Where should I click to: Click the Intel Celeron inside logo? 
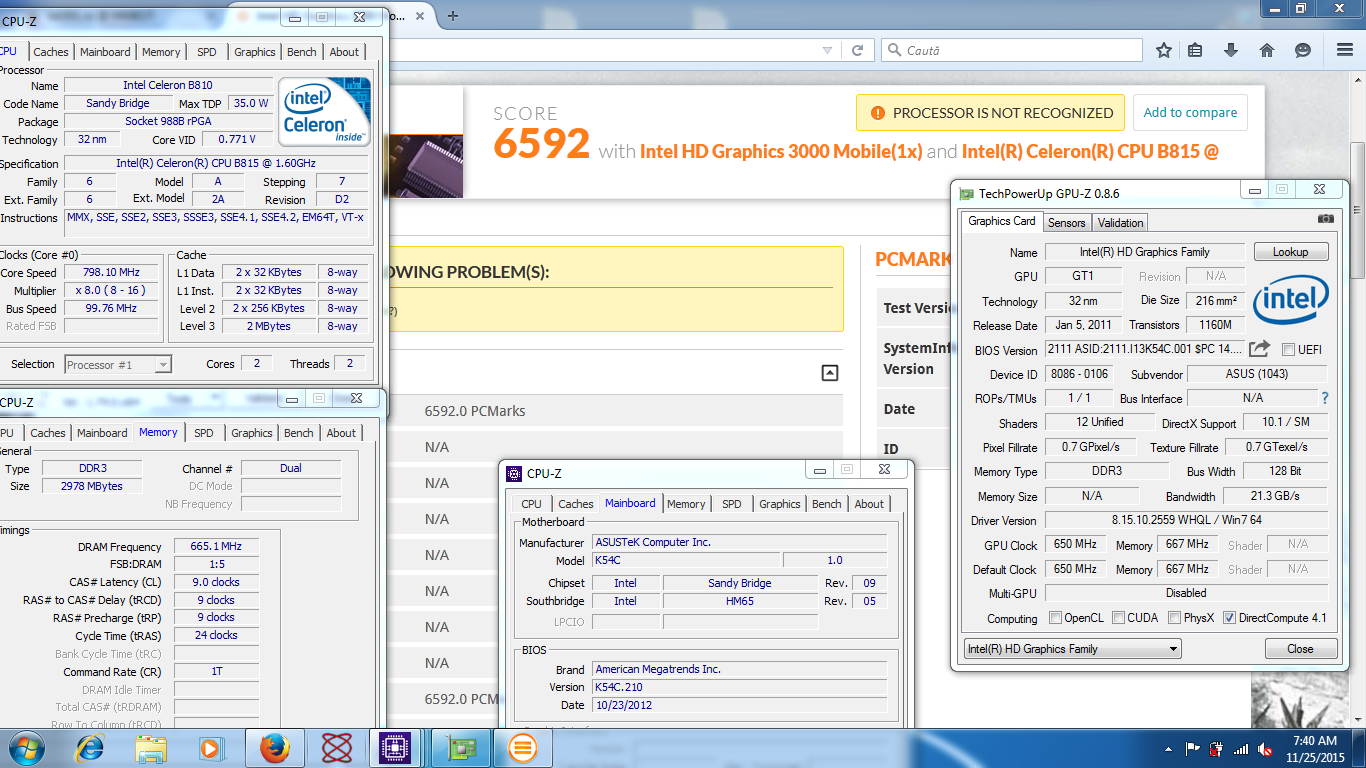pyautogui.click(x=324, y=112)
